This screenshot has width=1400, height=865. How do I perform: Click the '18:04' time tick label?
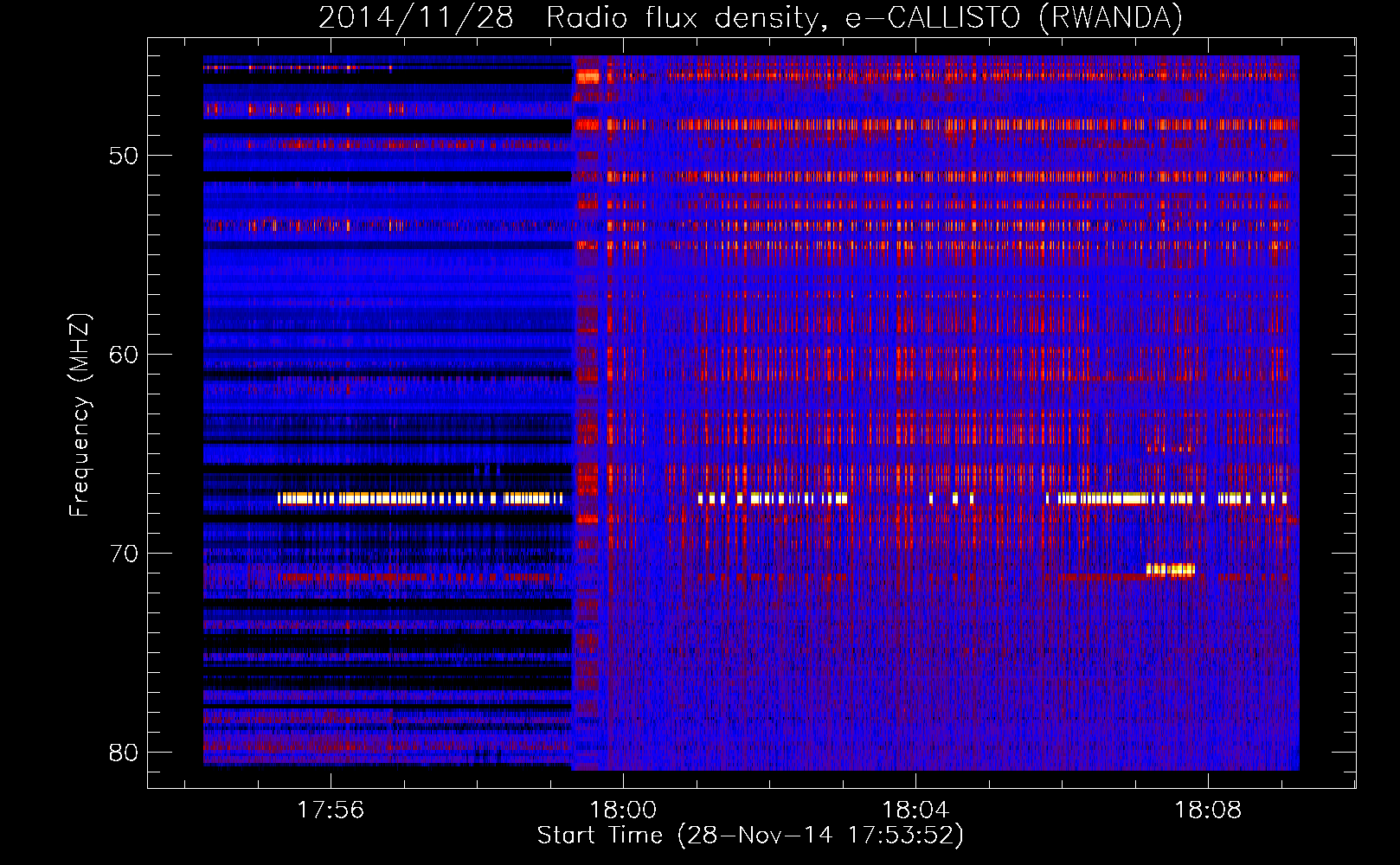[915, 811]
